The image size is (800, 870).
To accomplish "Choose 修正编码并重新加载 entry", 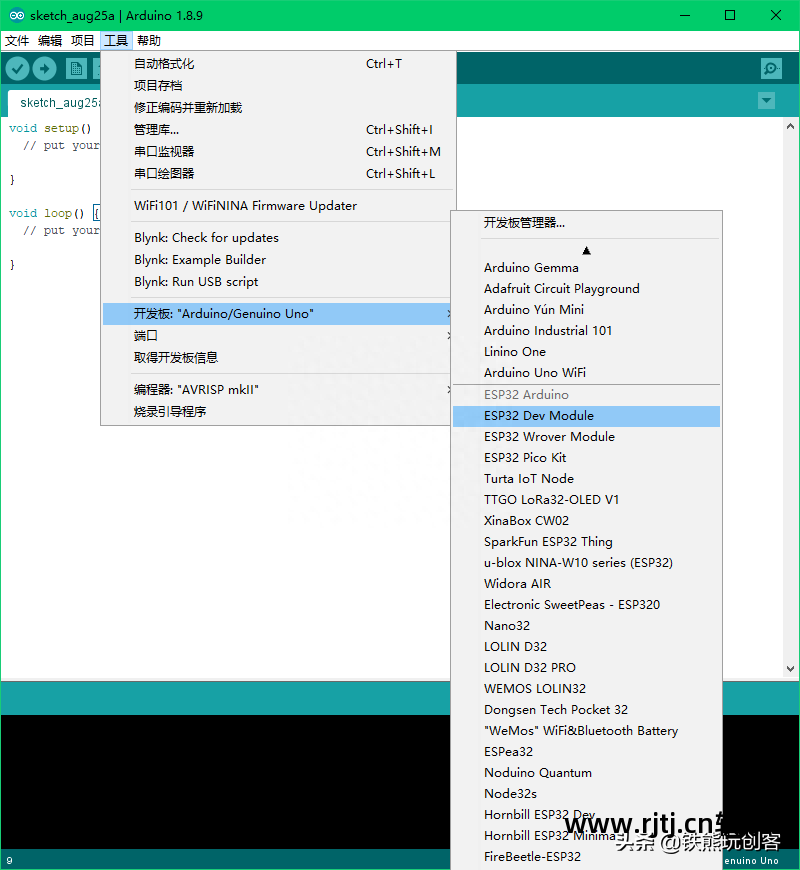I will [279, 108].
